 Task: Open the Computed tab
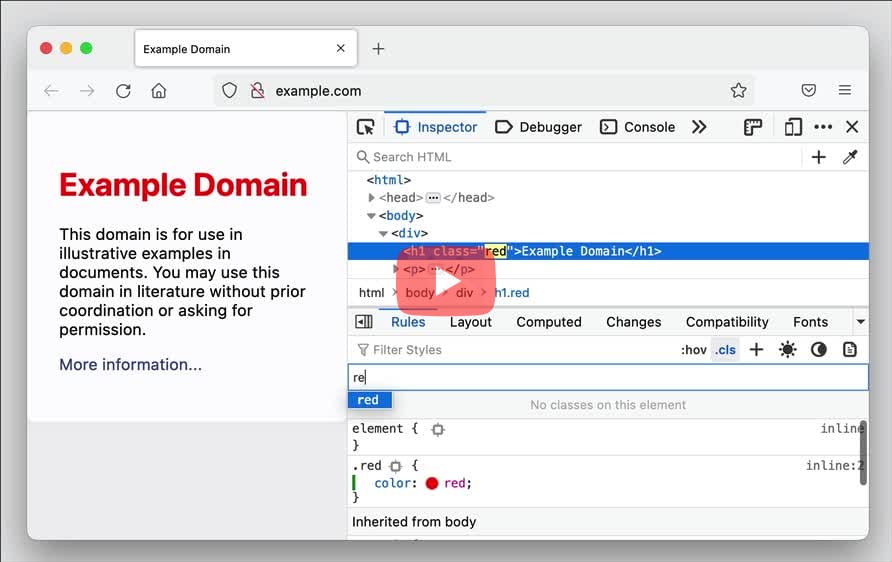click(548, 322)
